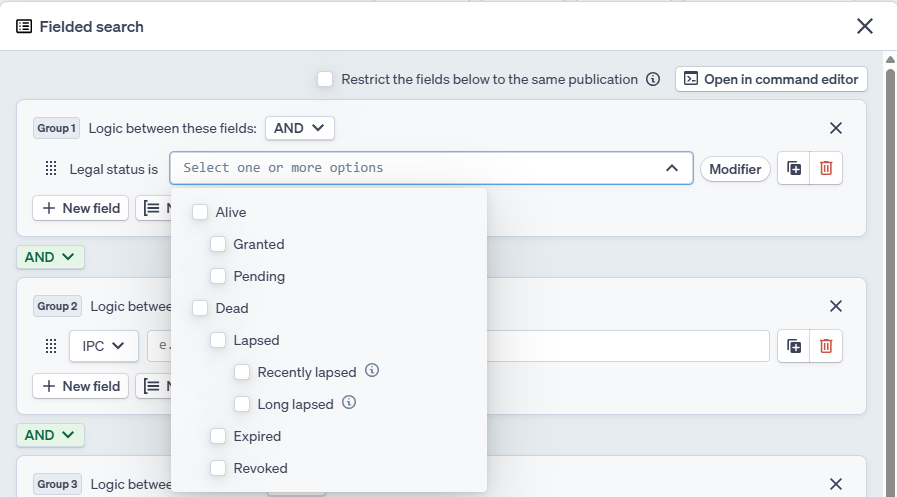
Task: Change the AND operator between Groups 1 and 2
Action: coord(50,257)
